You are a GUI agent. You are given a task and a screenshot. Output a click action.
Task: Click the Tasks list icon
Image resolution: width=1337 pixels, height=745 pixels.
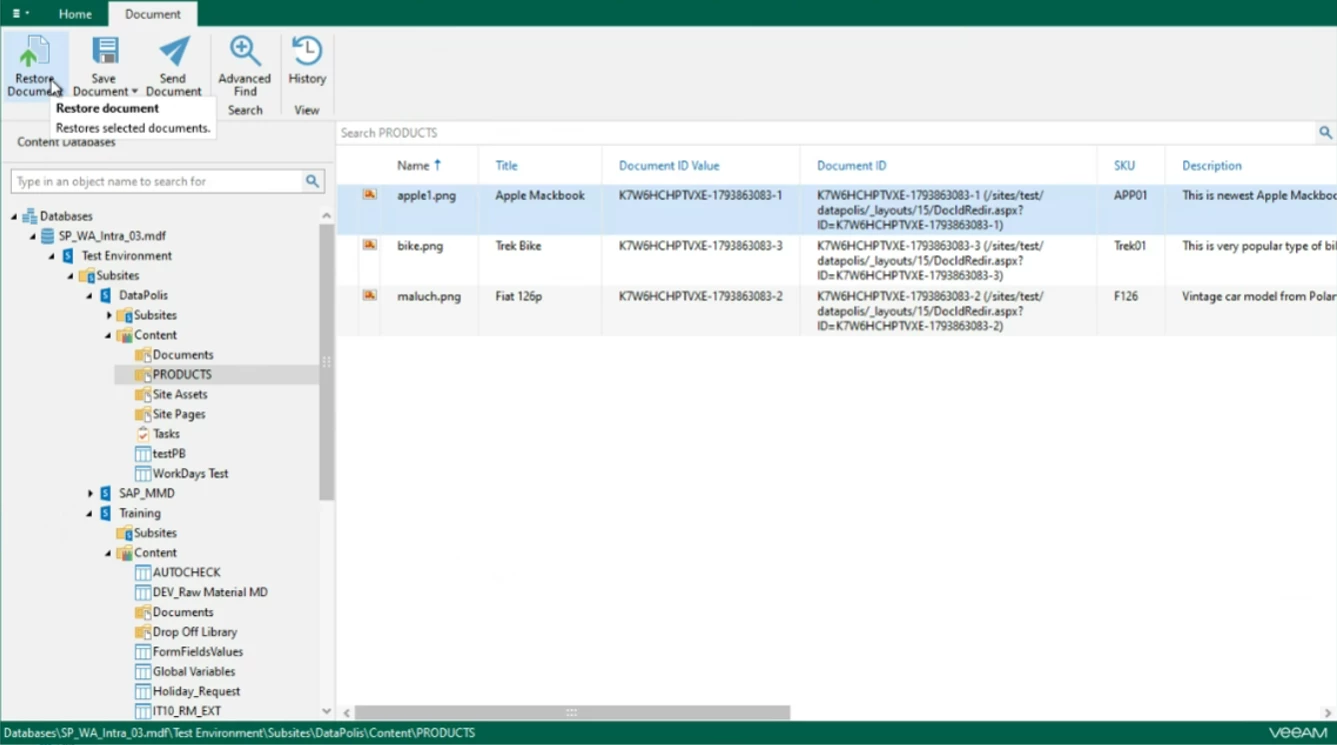coord(143,434)
